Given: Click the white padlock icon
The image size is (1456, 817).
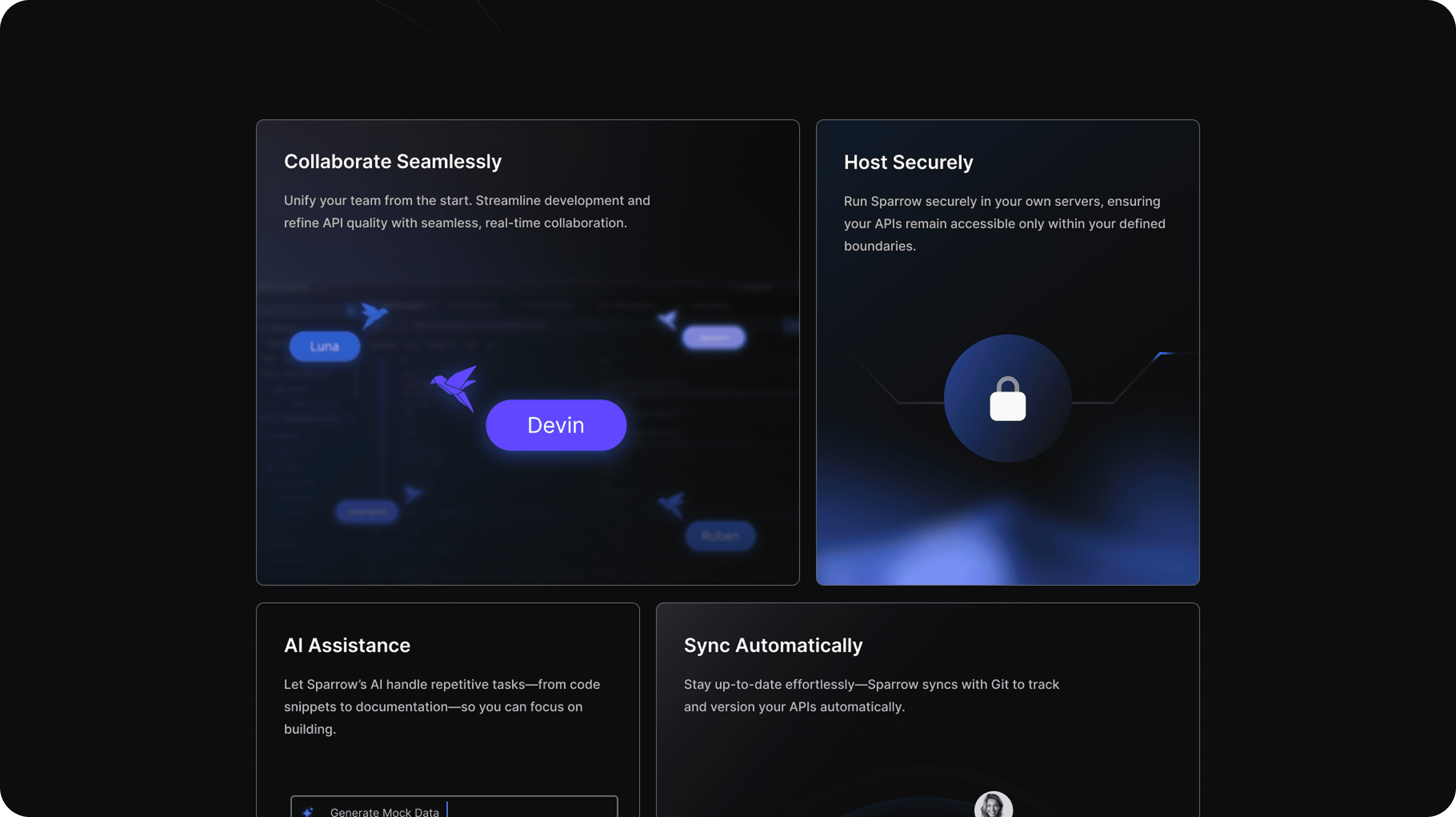Looking at the screenshot, I should (1007, 400).
